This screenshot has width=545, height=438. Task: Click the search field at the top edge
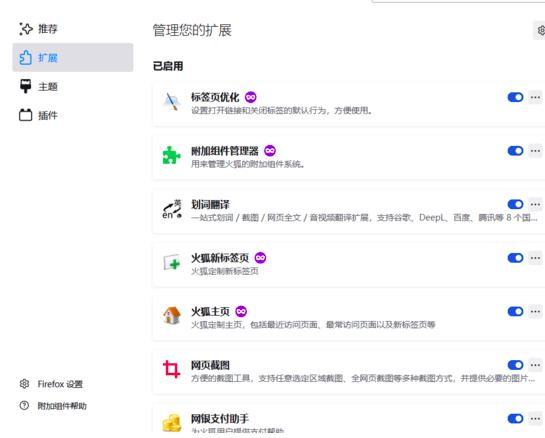click(458, 1)
